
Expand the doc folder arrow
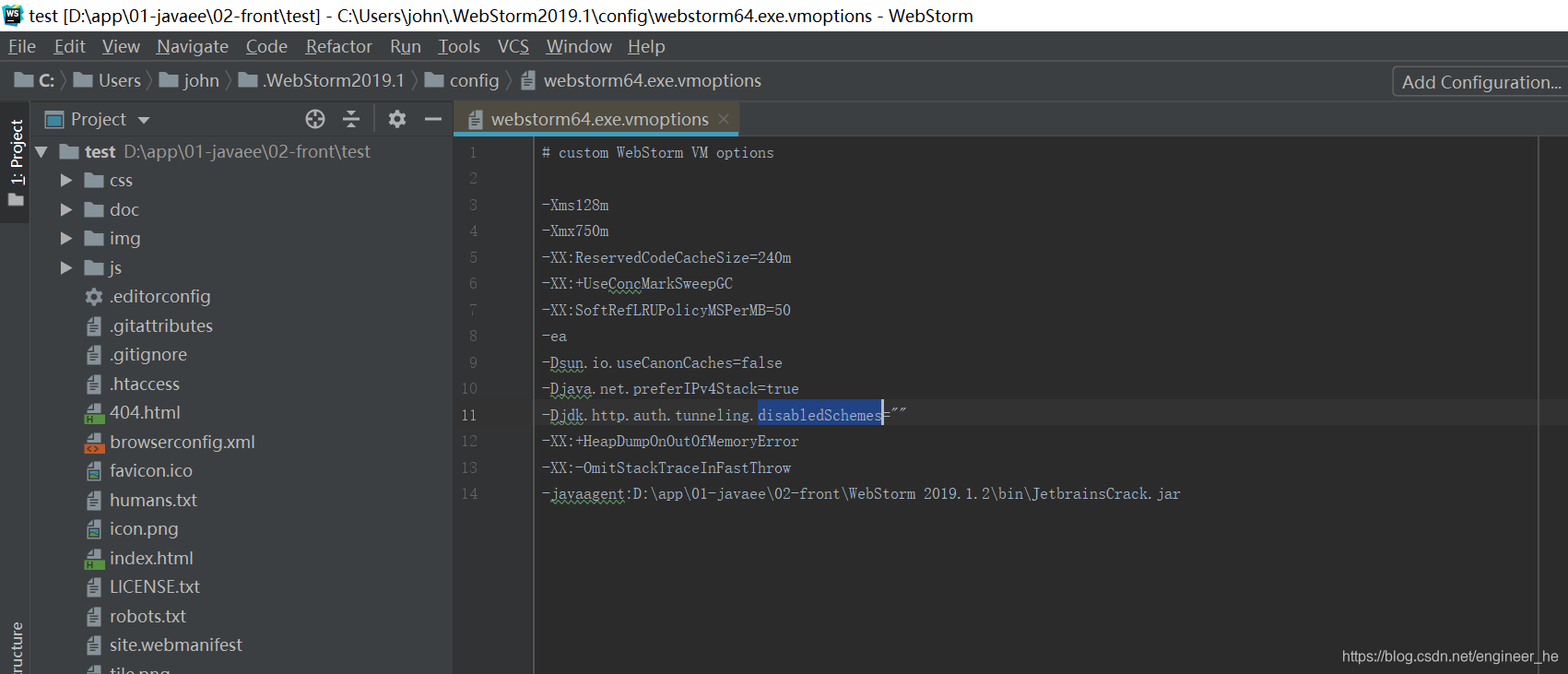pos(66,210)
